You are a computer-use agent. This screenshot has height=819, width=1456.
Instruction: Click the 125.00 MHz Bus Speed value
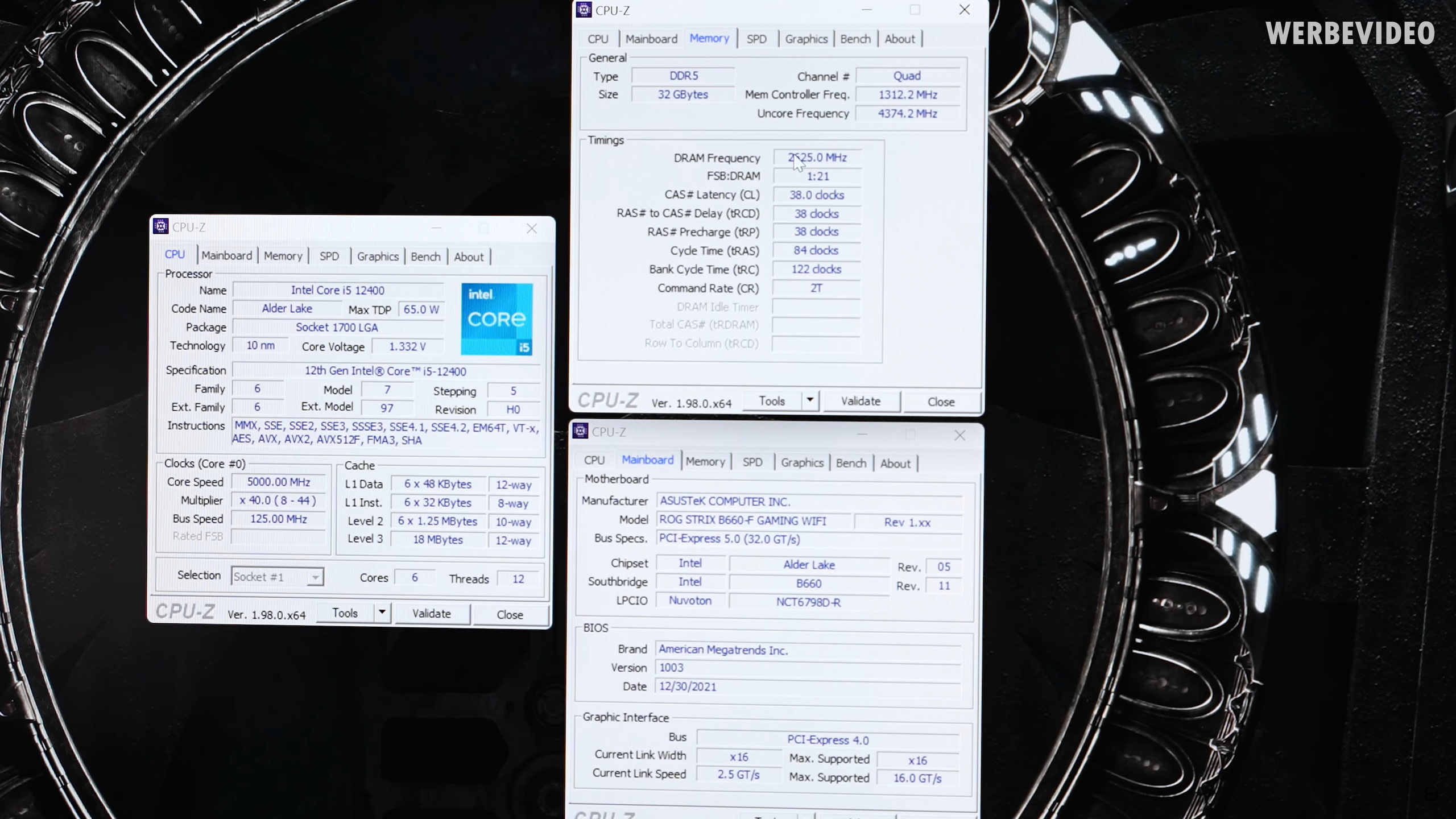click(279, 519)
